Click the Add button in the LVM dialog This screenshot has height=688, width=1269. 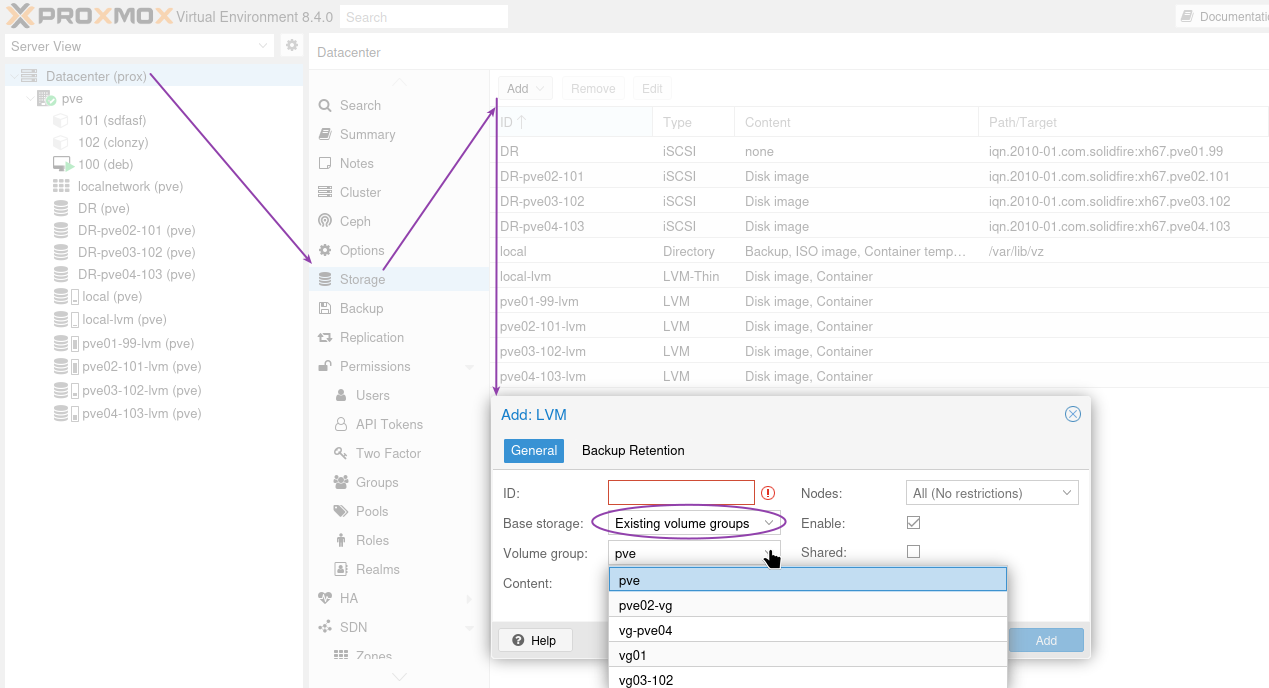click(1046, 640)
